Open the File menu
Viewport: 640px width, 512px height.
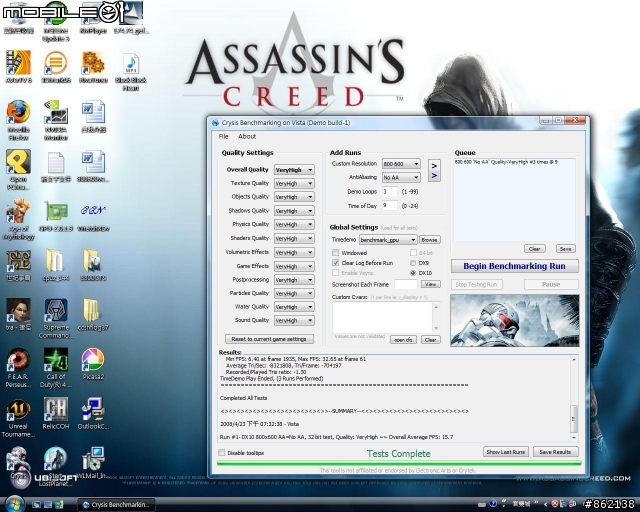point(223,136)
